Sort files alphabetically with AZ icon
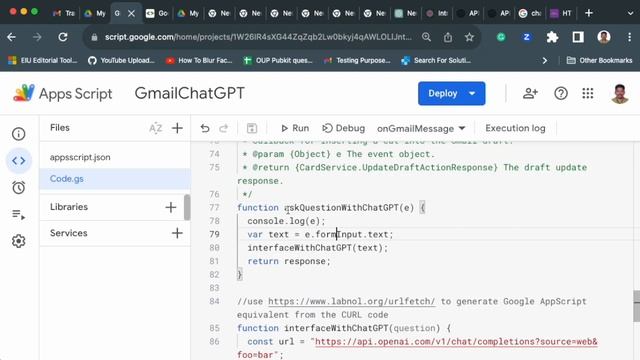This screenshot has width=640, height=360. (156, 128)
